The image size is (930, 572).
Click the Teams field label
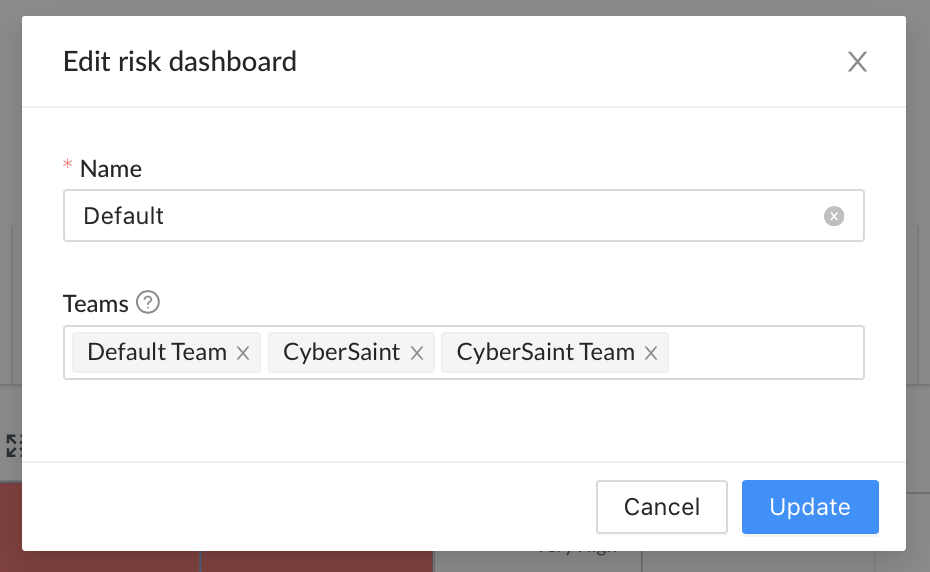[95, 304]
